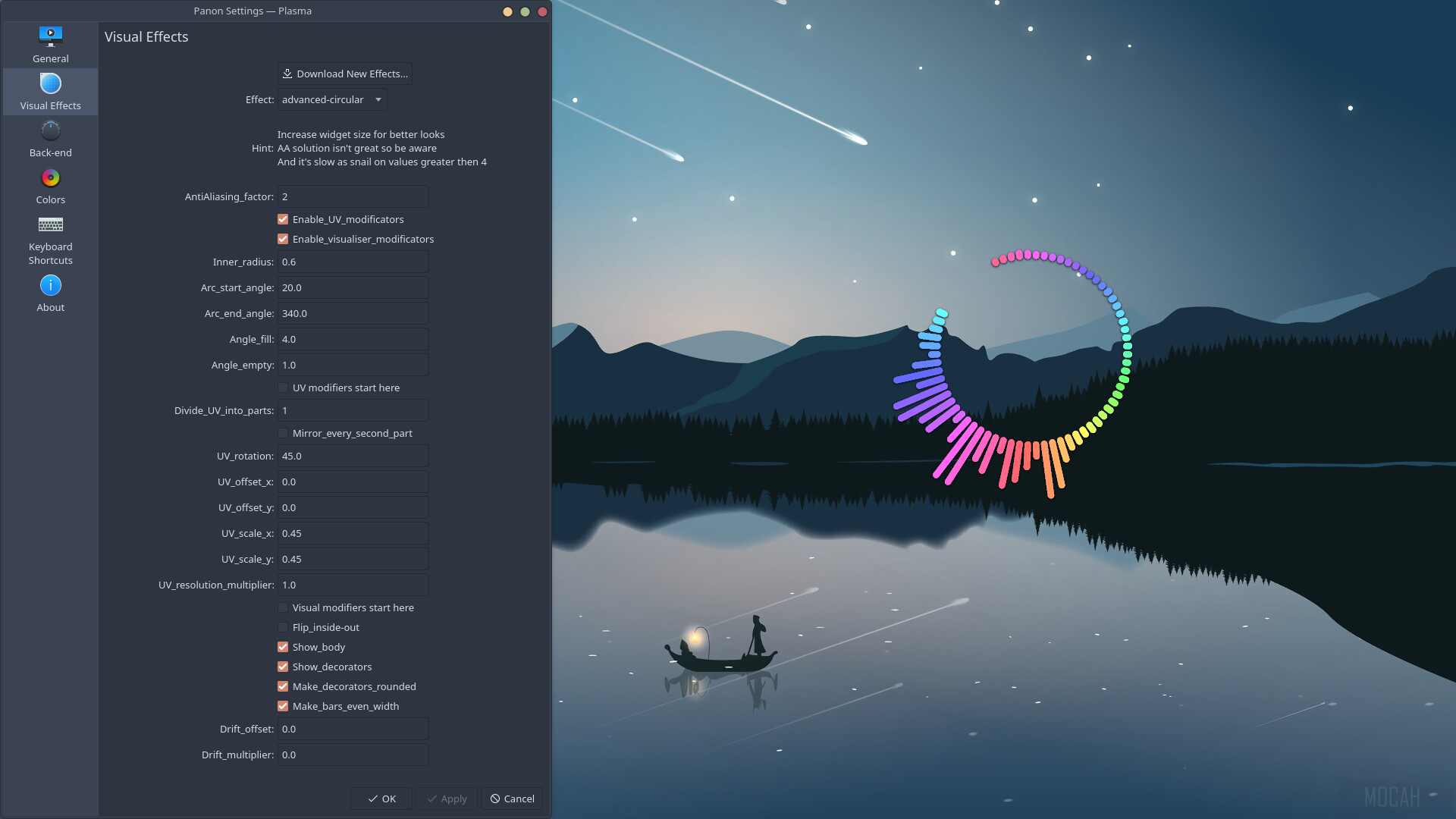Uncheck Show_body checkbox
The image size is (1456, 819).
coord(283,647)
